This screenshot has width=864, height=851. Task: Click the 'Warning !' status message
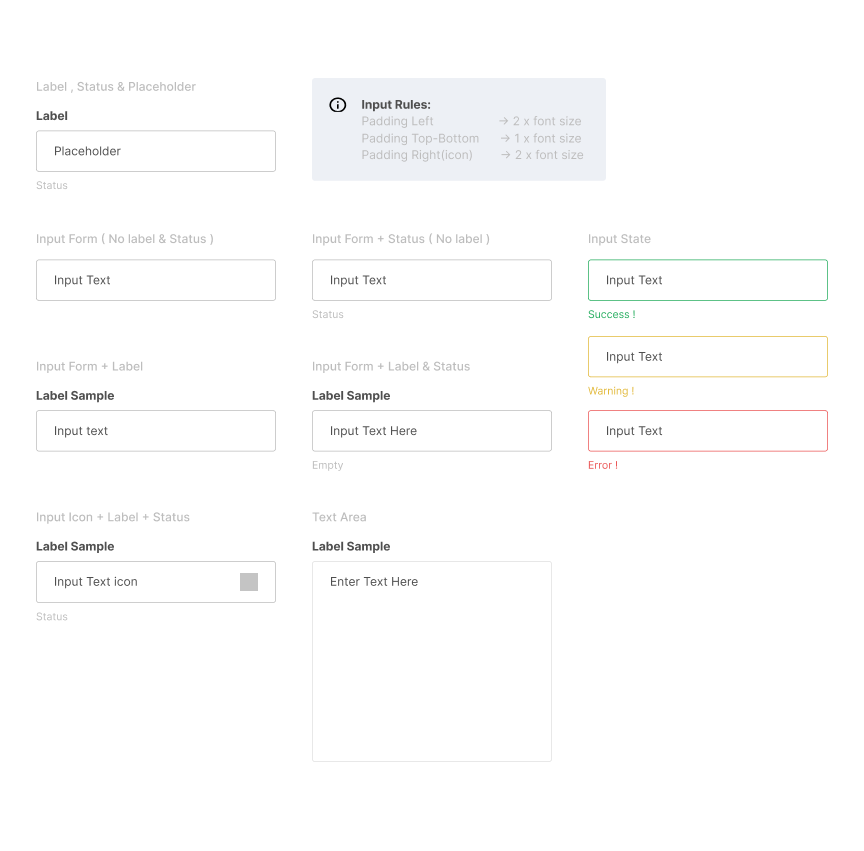pyautogui.click(x=611, y=391)
